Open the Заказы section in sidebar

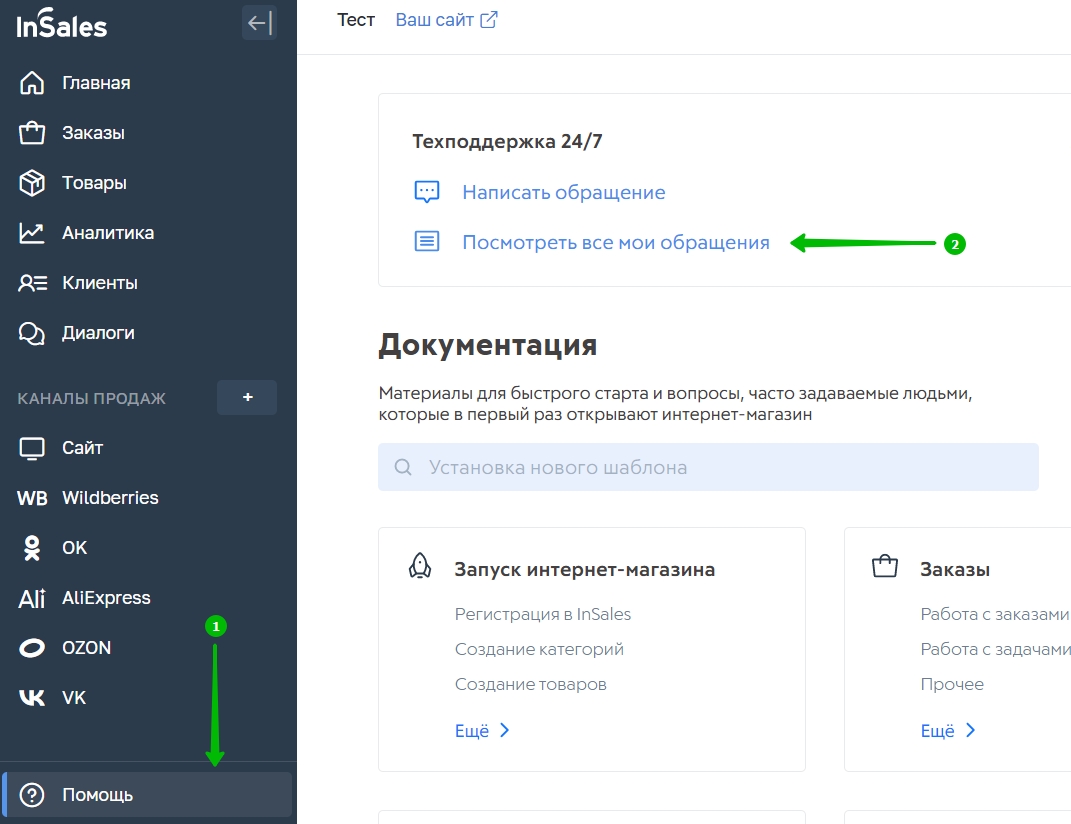(94, 133)
